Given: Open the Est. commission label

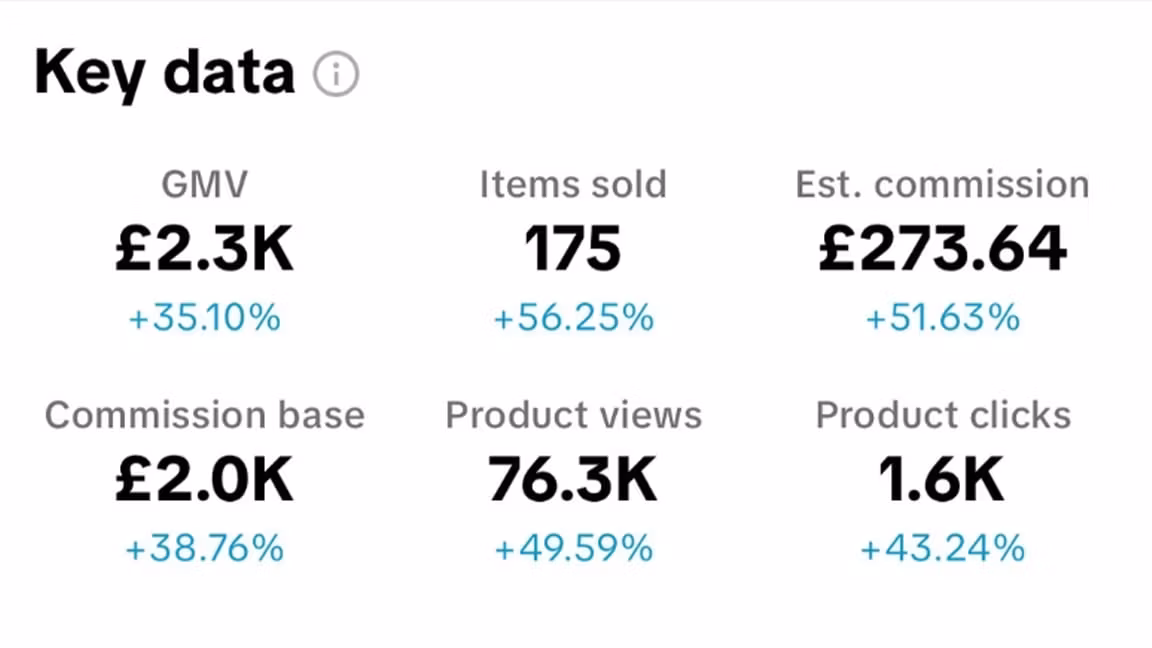Looking at the screenshot, I should (x=942, y=184).
